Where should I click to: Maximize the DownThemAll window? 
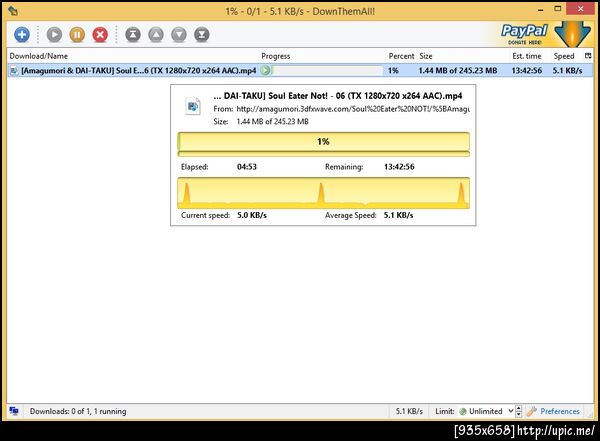point(558,9)
